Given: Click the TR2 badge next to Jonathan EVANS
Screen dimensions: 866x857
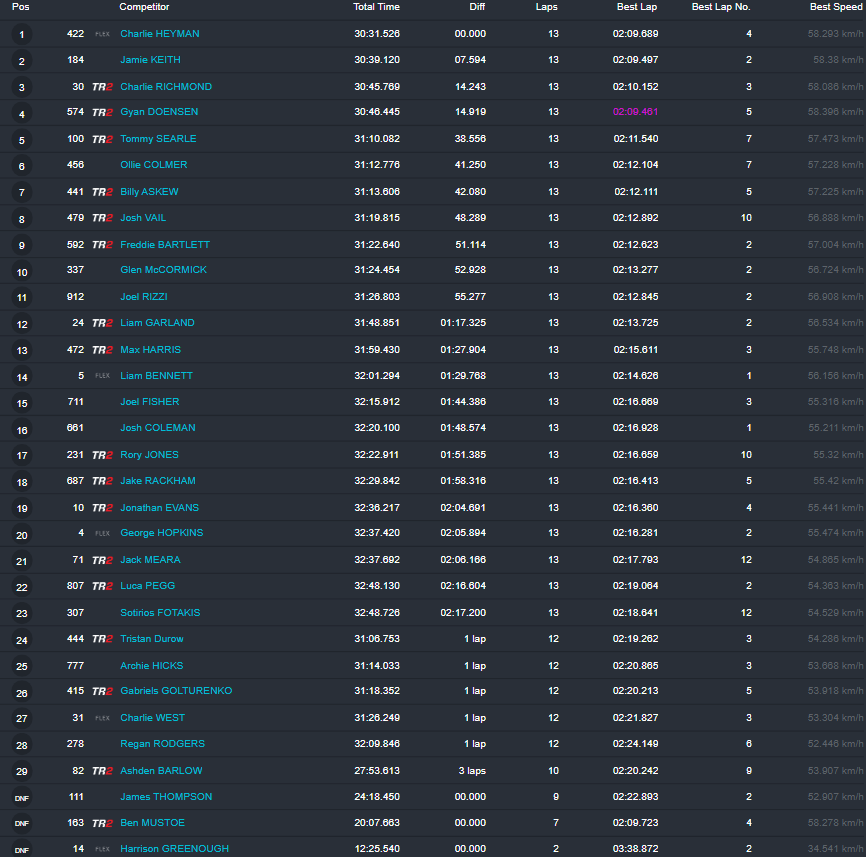Looking at the screenshot, I should click(102, 508).
